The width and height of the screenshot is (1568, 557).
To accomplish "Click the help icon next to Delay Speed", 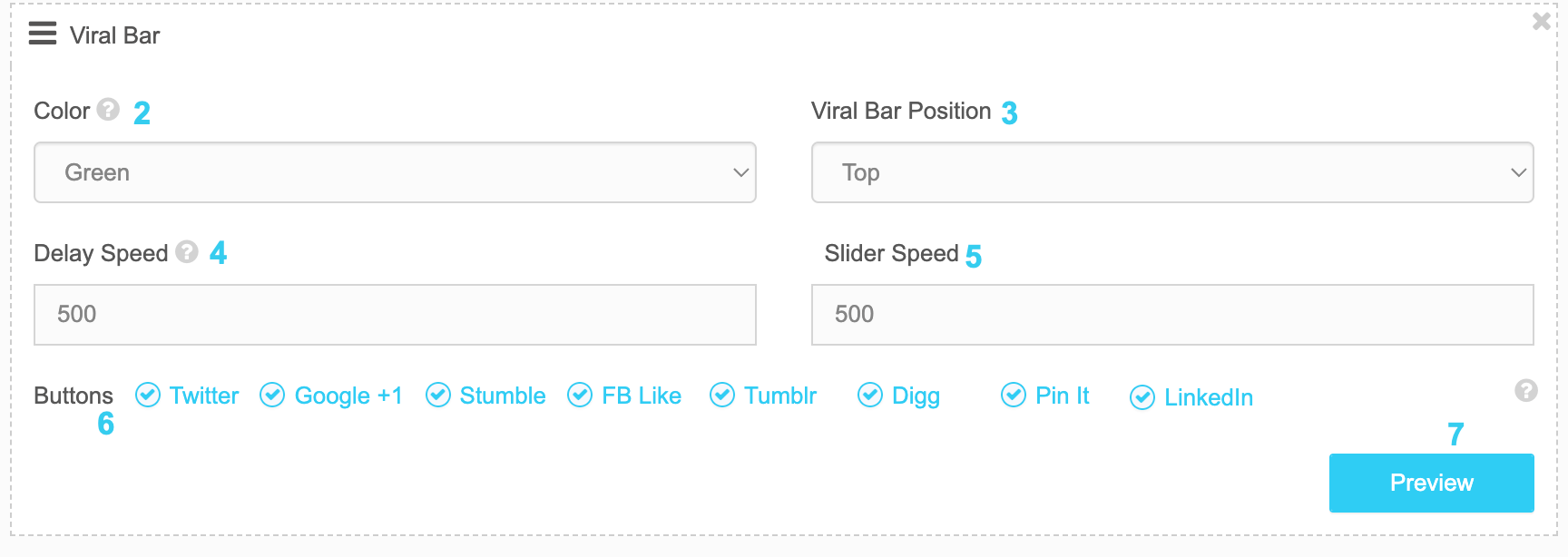I will coord(187,251).
